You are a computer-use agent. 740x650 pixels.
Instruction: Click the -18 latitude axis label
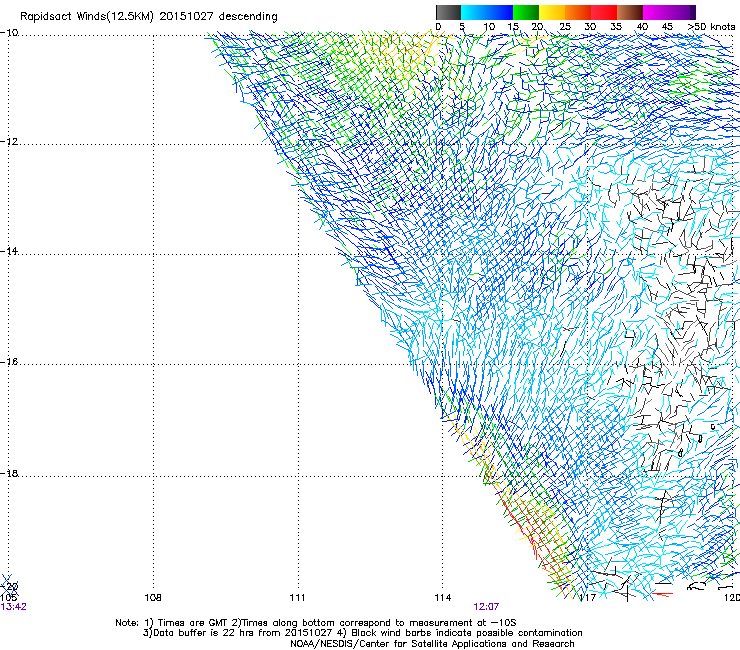[9, 473]
